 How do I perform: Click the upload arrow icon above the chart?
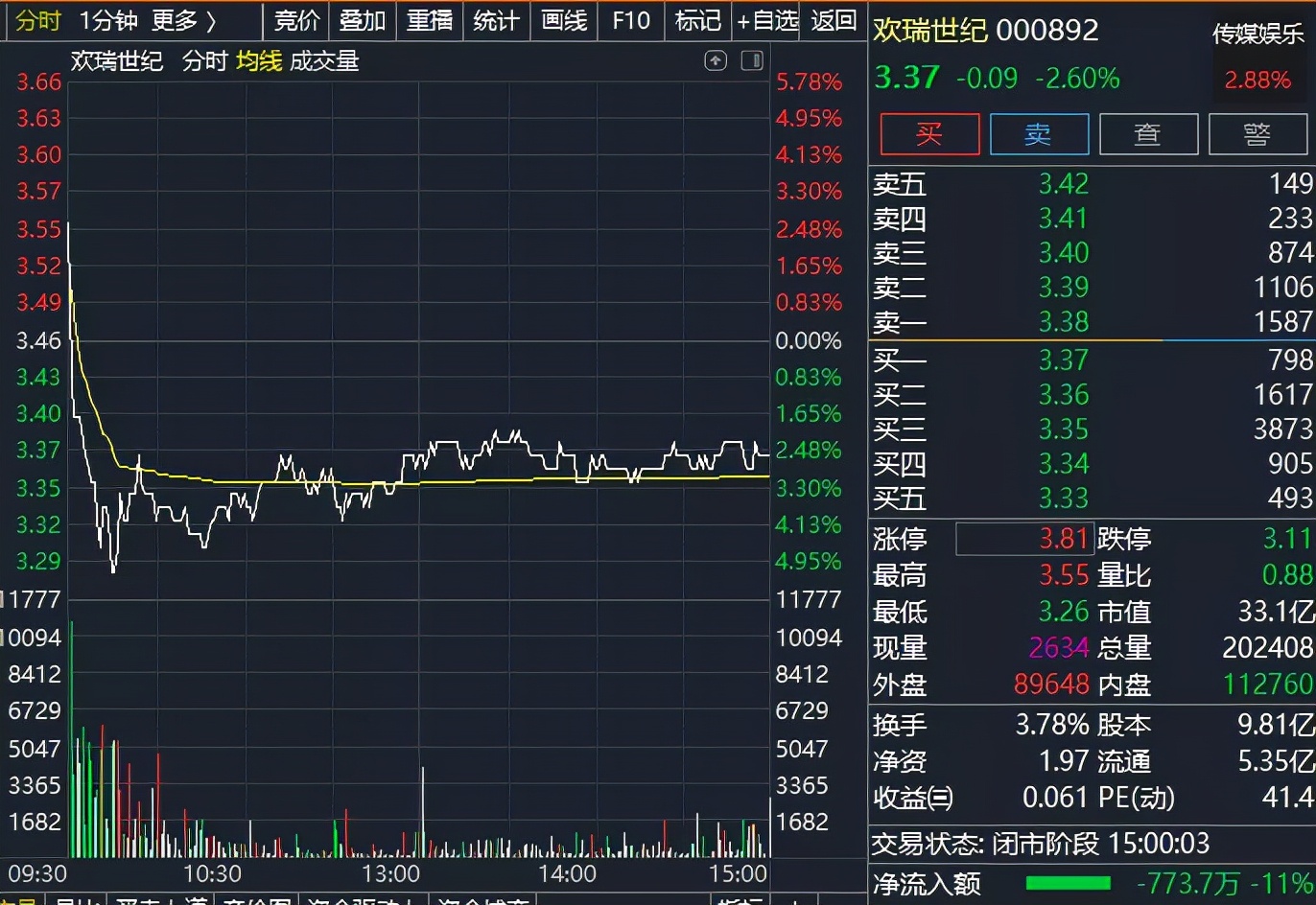click(716, 60)
